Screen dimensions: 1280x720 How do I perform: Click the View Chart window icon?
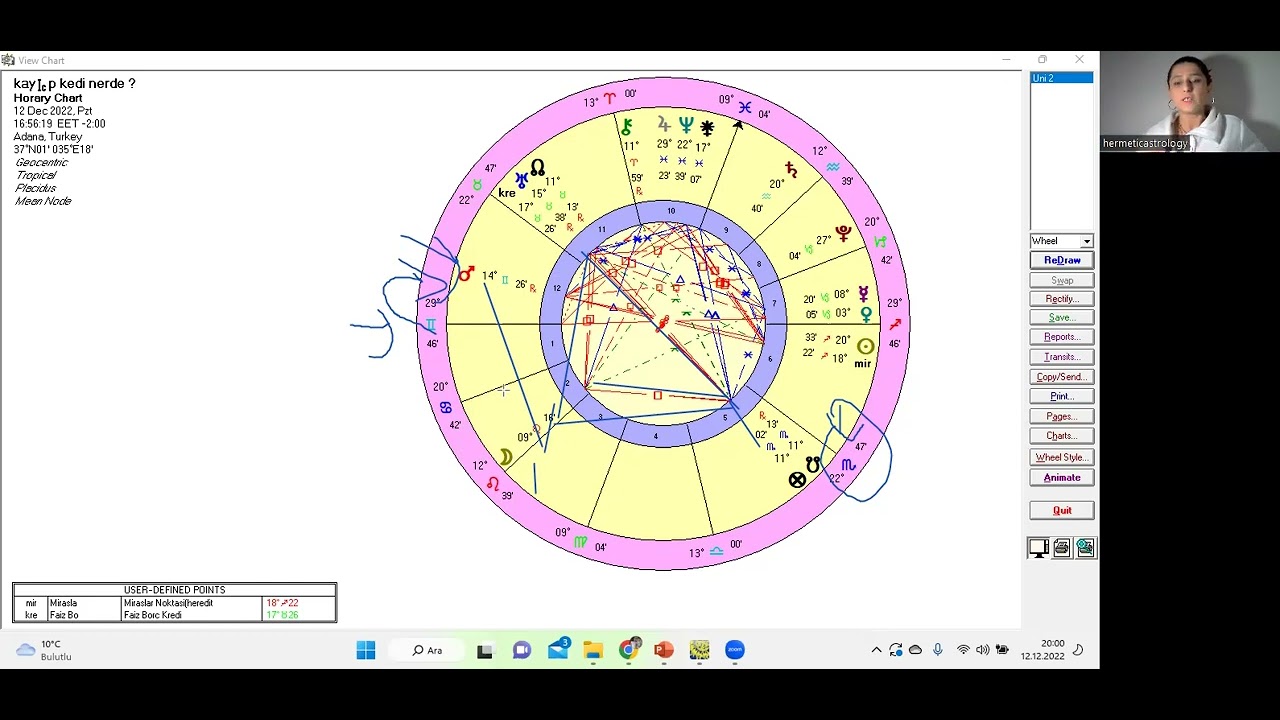[x=8, y=60]
